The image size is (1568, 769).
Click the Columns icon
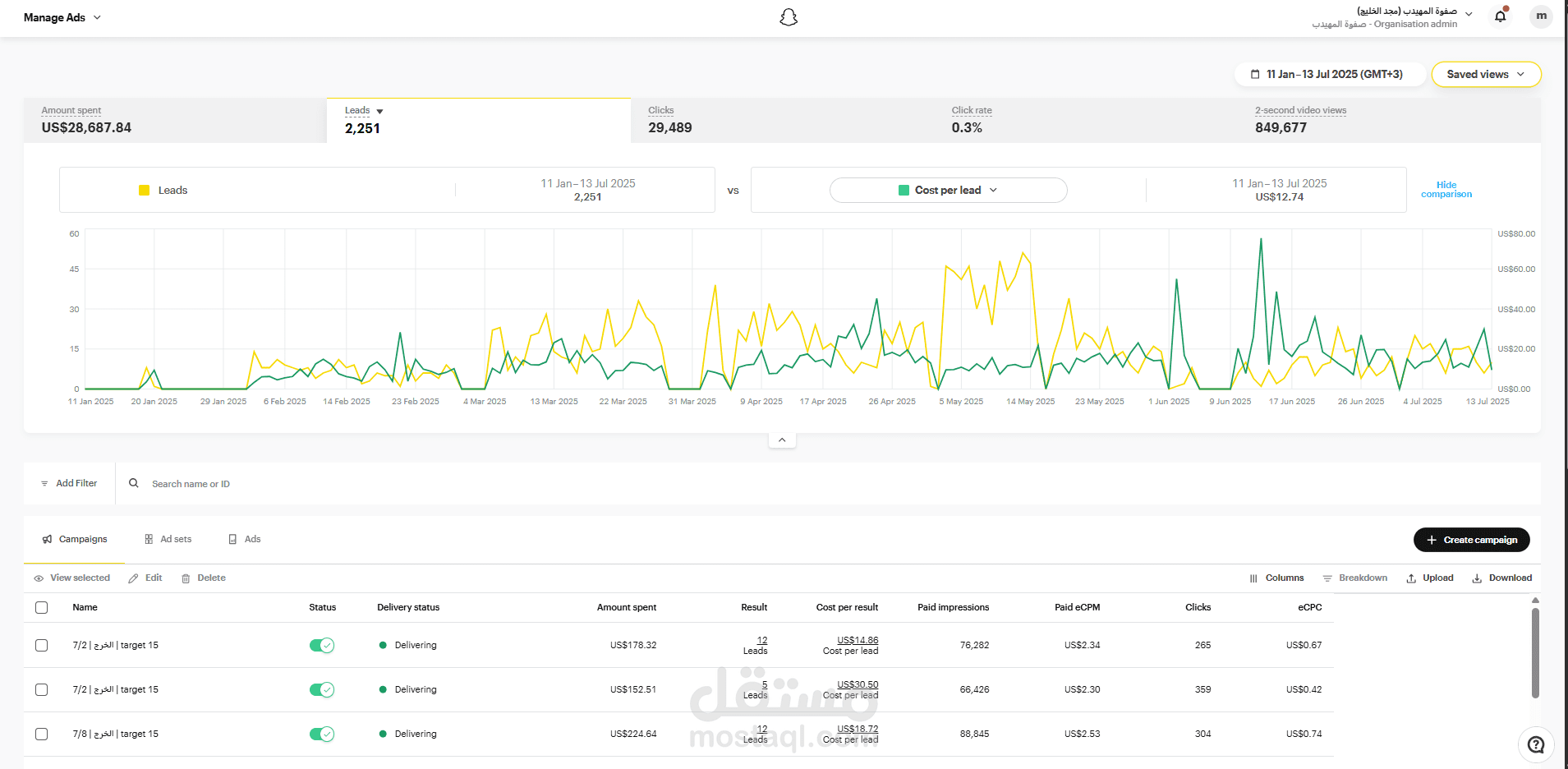(x=1253, y=578)
